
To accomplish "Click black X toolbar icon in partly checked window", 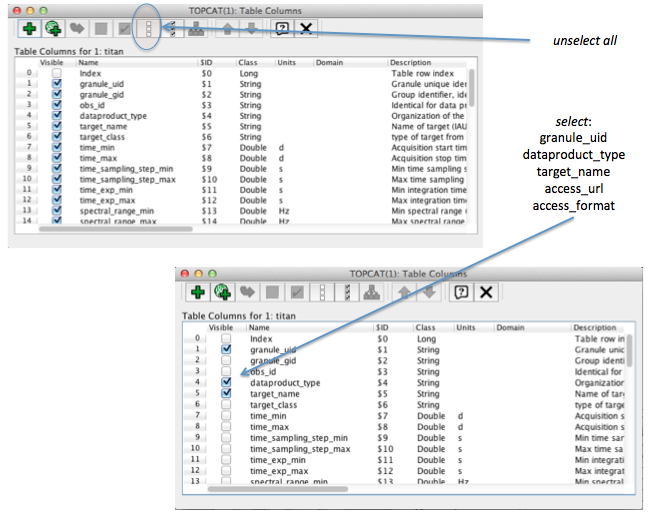I will pyautogui.click(x=486, y=292).
